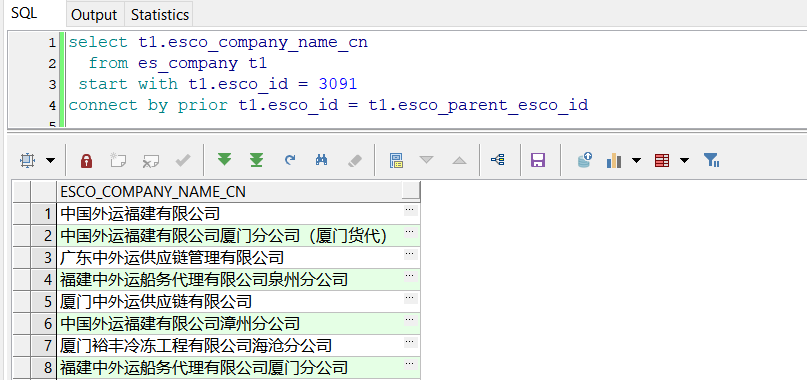Click the value 3091 in start with clause
Image resolution: width=807 pixels, height=380 pixels.
[x=338, y=84]
